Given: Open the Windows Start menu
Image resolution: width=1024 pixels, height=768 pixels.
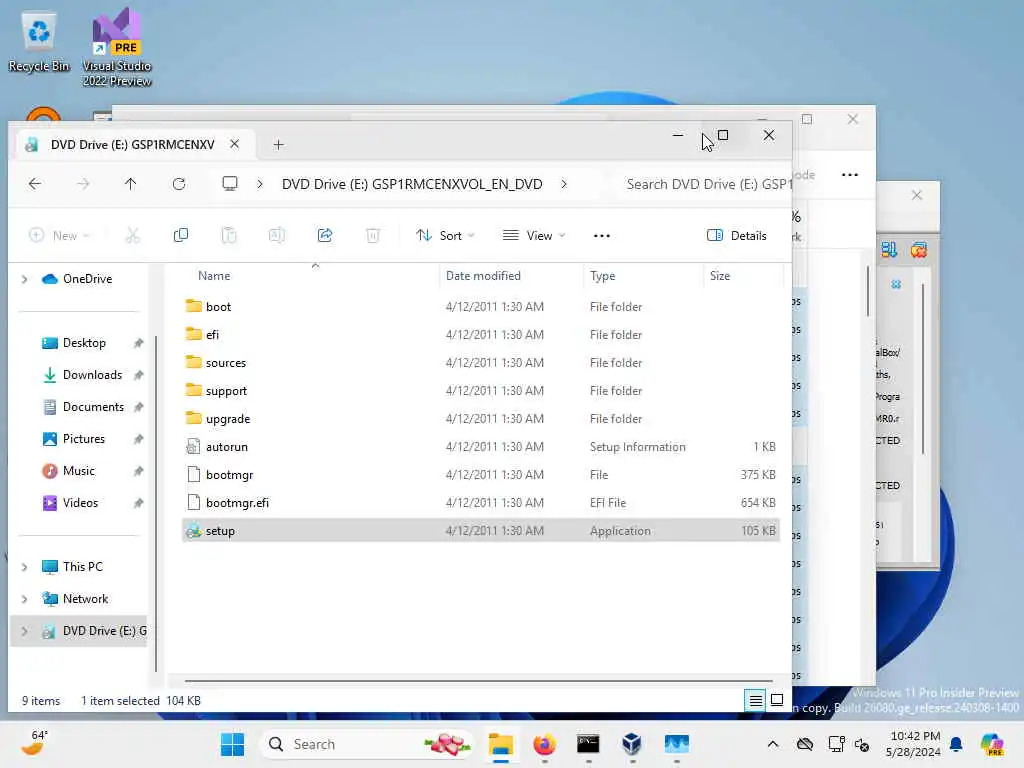Looking at the screenshot, I should click(232, 744).
